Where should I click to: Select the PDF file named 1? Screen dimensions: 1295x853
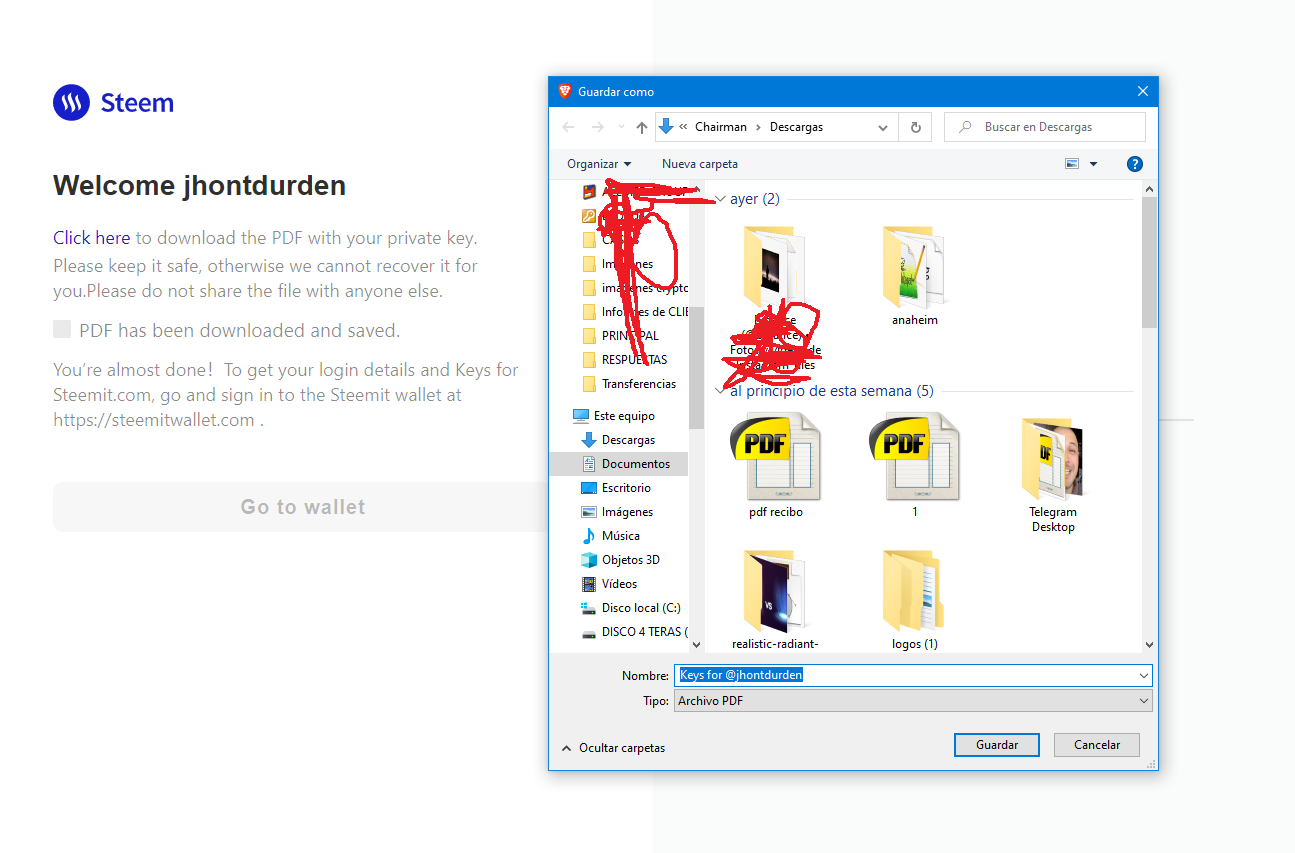point(915,465)
